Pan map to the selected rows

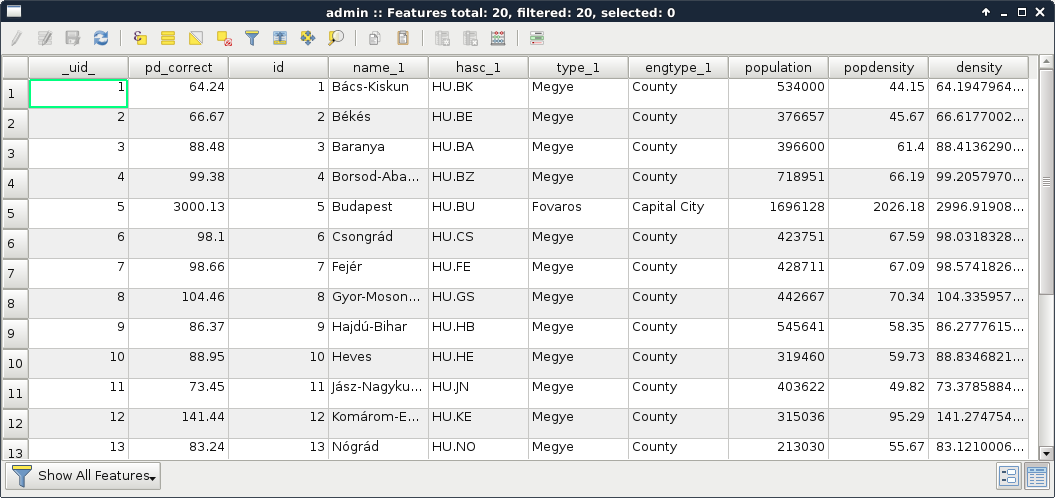307,38
